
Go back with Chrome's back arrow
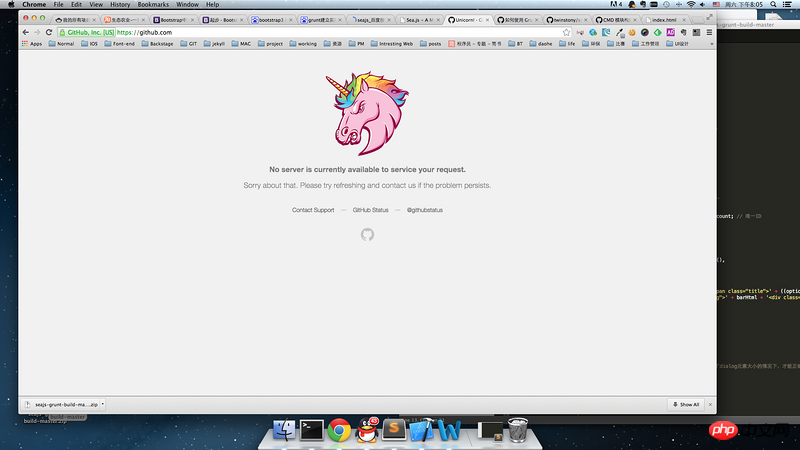(26, 32)
